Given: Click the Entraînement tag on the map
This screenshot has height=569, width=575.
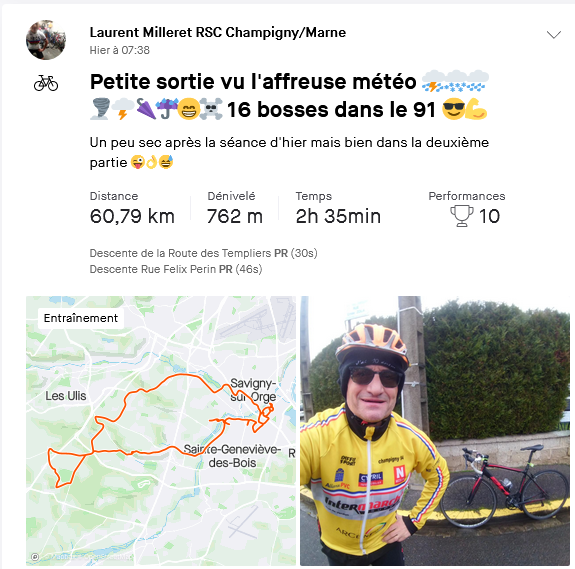Looking at the screenshot, I should 81,318.
